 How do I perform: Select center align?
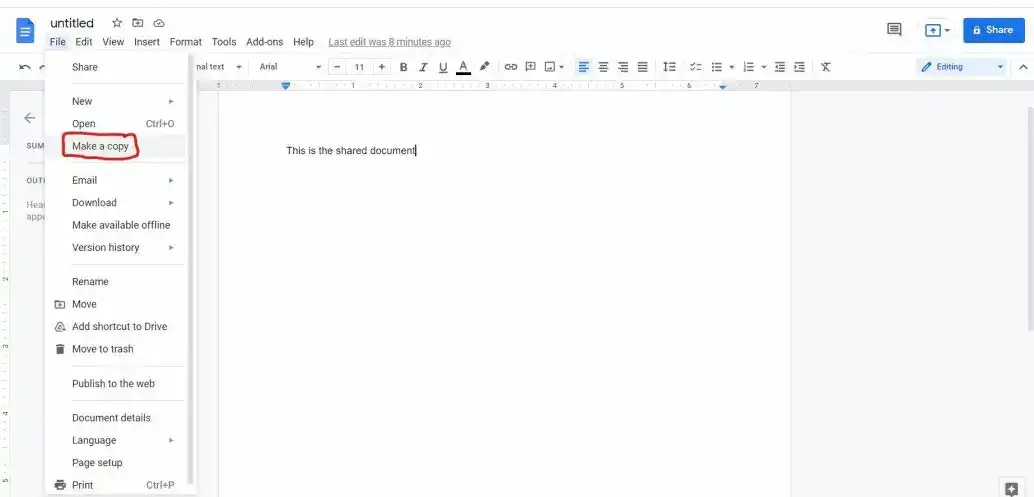603,67
